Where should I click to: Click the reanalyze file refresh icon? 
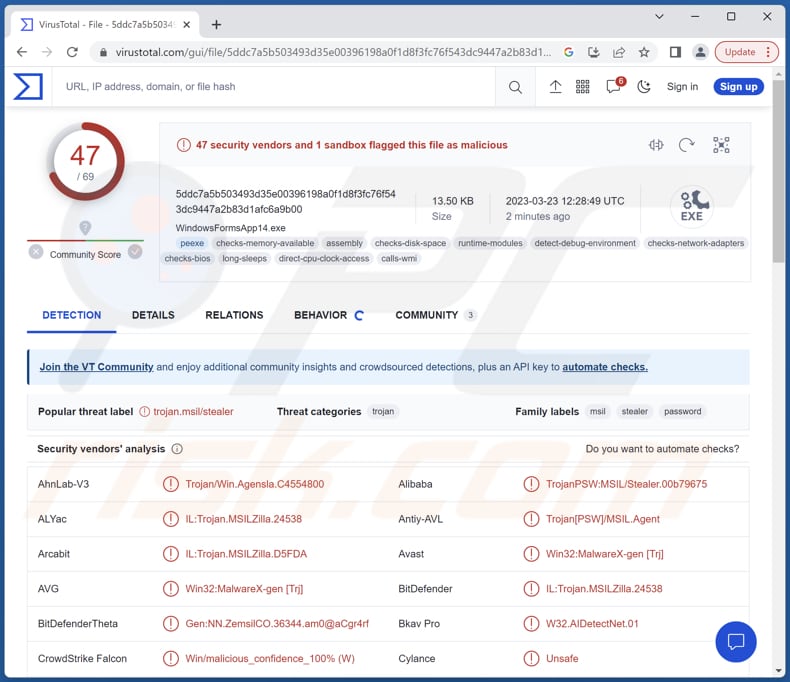(686, 145)
